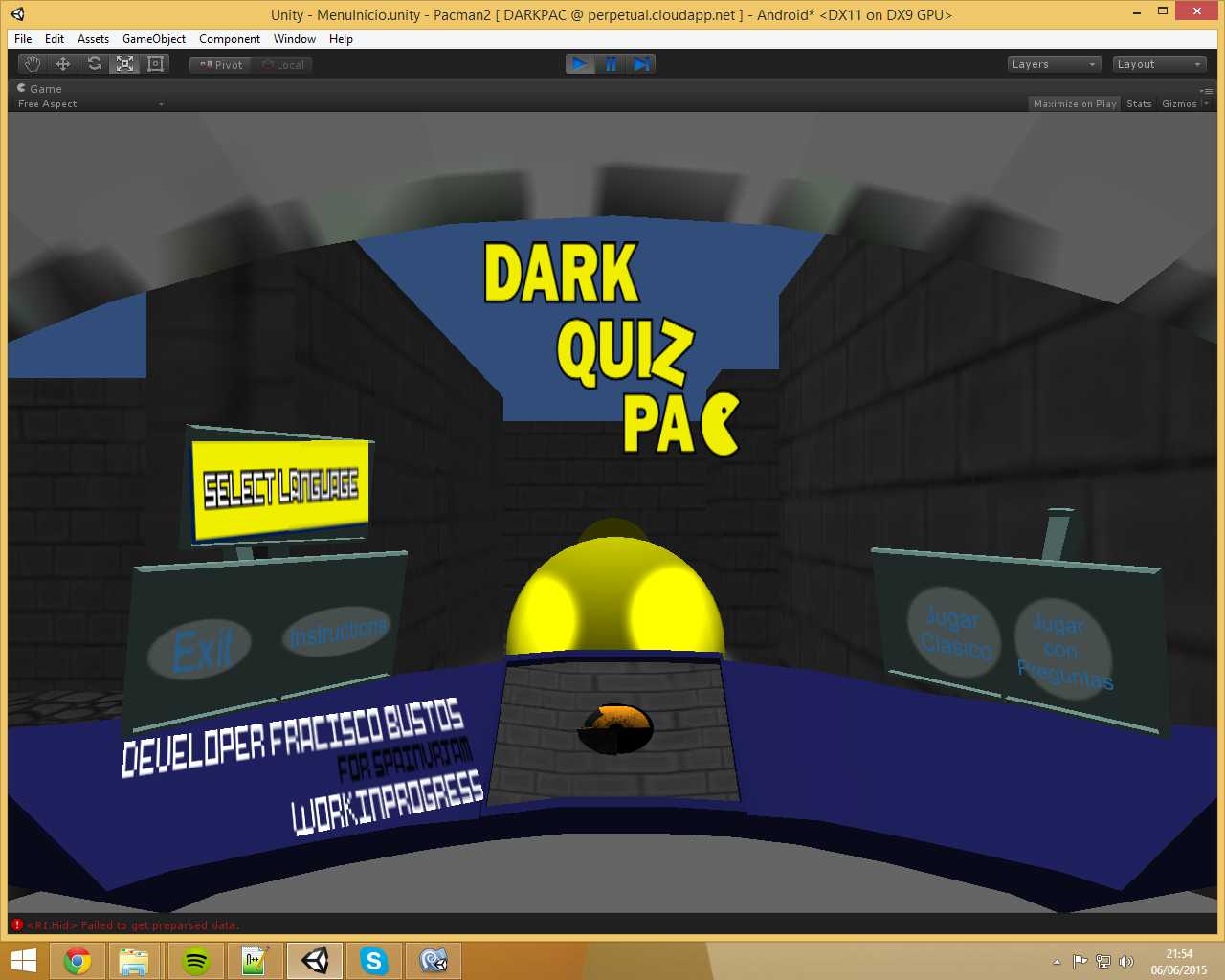Advance one frame with Step button

pyautogui.click(x=641, y=64)
